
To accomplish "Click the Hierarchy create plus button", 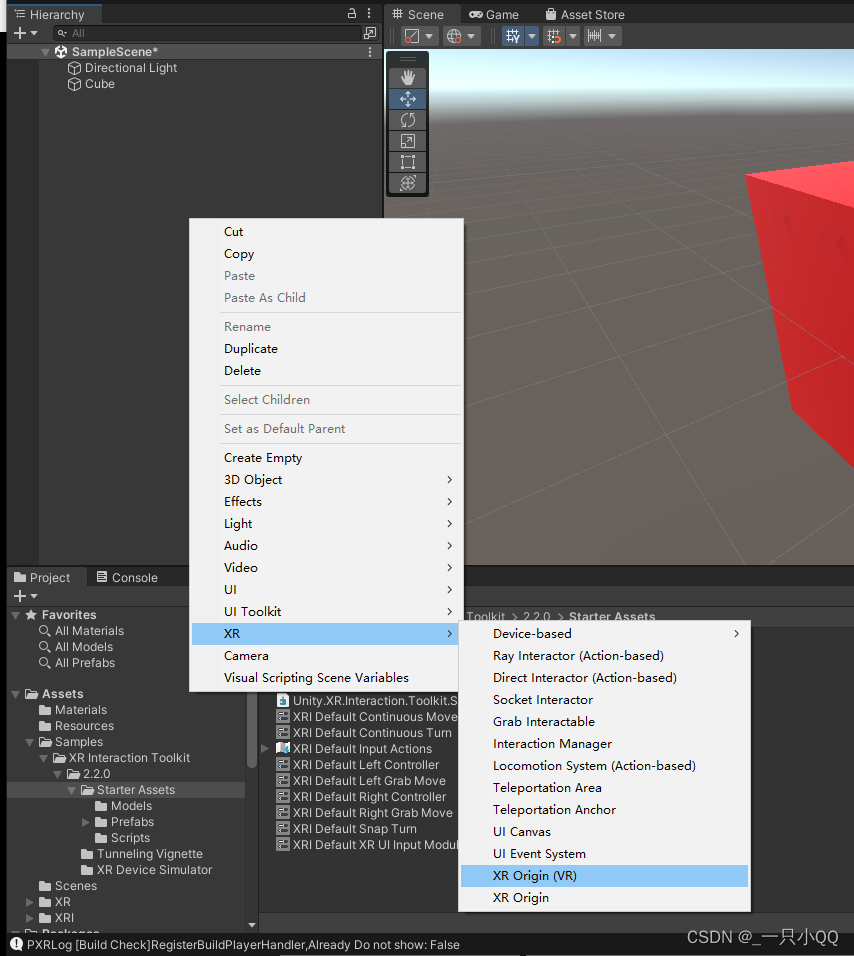I will pos(20,33).
